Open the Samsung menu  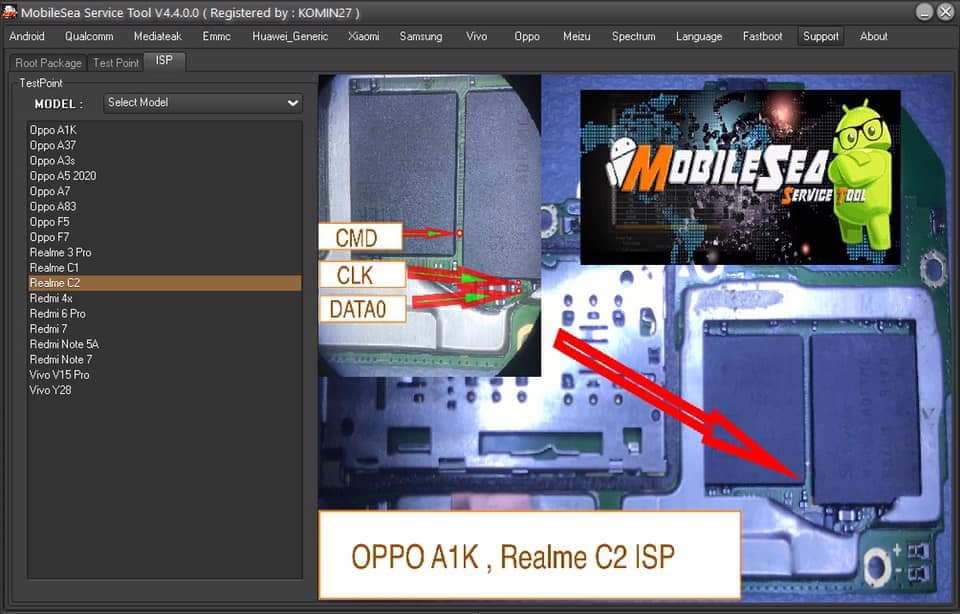point(421,36)
